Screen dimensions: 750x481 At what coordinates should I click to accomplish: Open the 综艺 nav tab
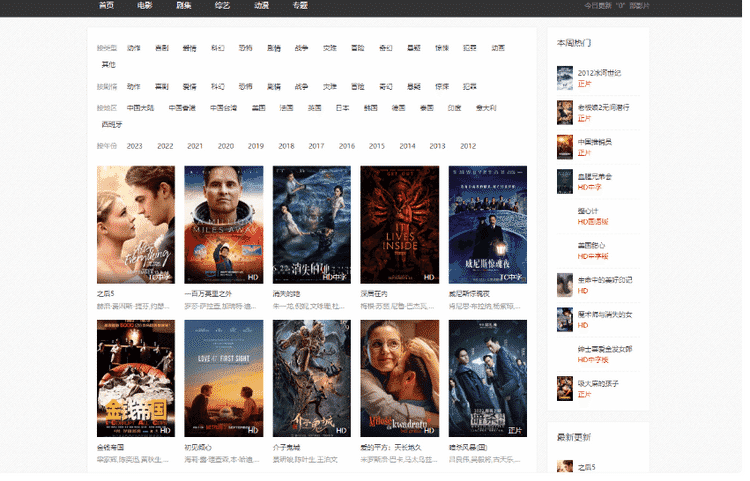222,6
